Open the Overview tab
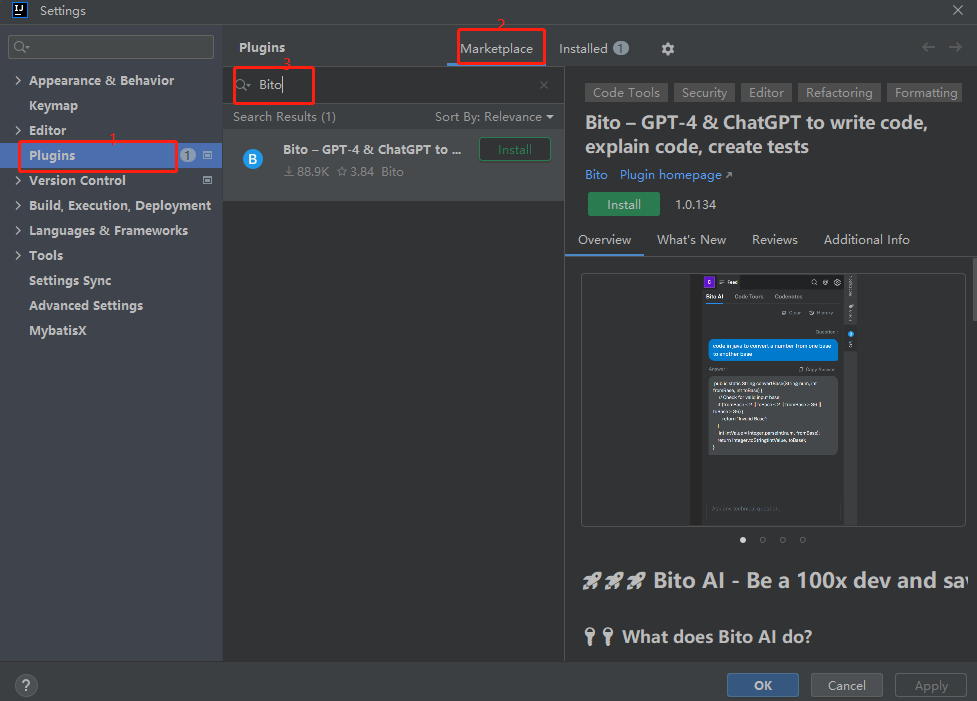 [604, 240]
